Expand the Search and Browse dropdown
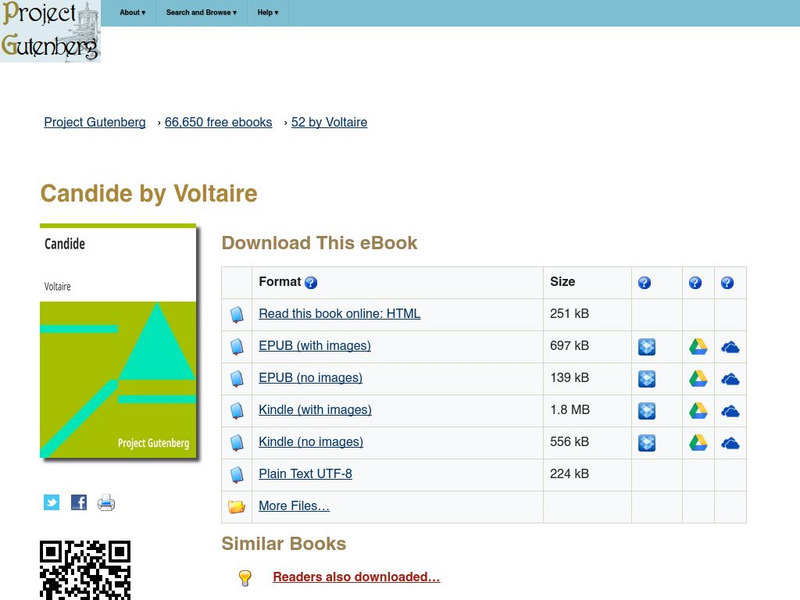Screen dimensions: 800x600 point(199,13)
